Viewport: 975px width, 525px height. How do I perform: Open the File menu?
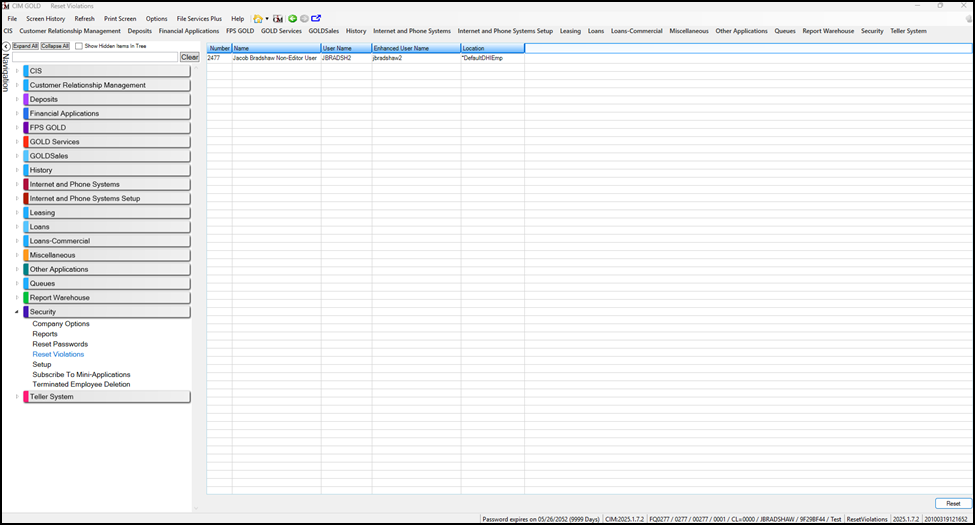coord(12,19)
